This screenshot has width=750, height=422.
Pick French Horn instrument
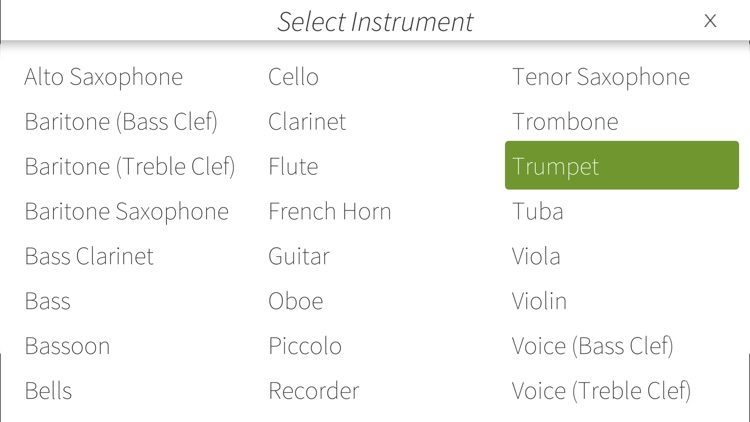tap(330, 212)
